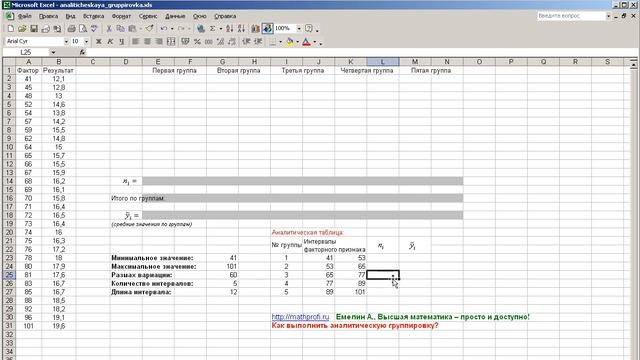Sort descending Z-A icon
The image size is (640, 360).
pos(242,29)
